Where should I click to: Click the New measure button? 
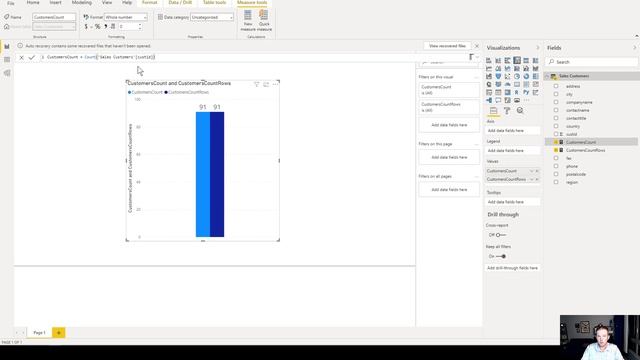tap(248, 20)
